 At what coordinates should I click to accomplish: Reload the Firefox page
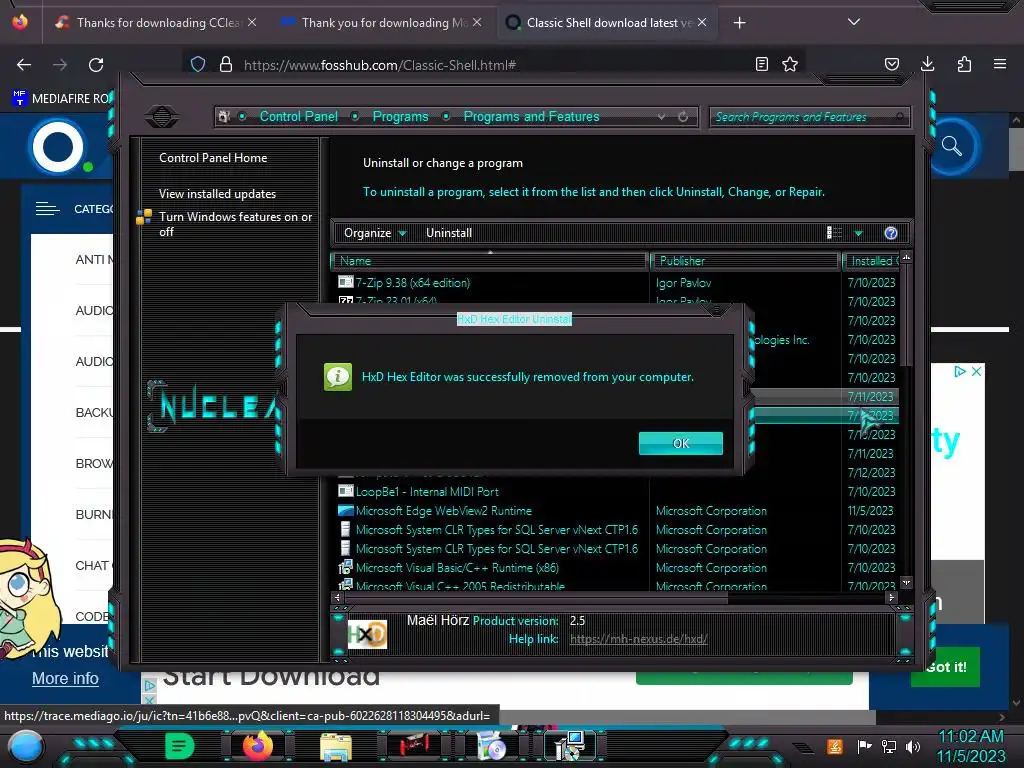pos(96,65)
